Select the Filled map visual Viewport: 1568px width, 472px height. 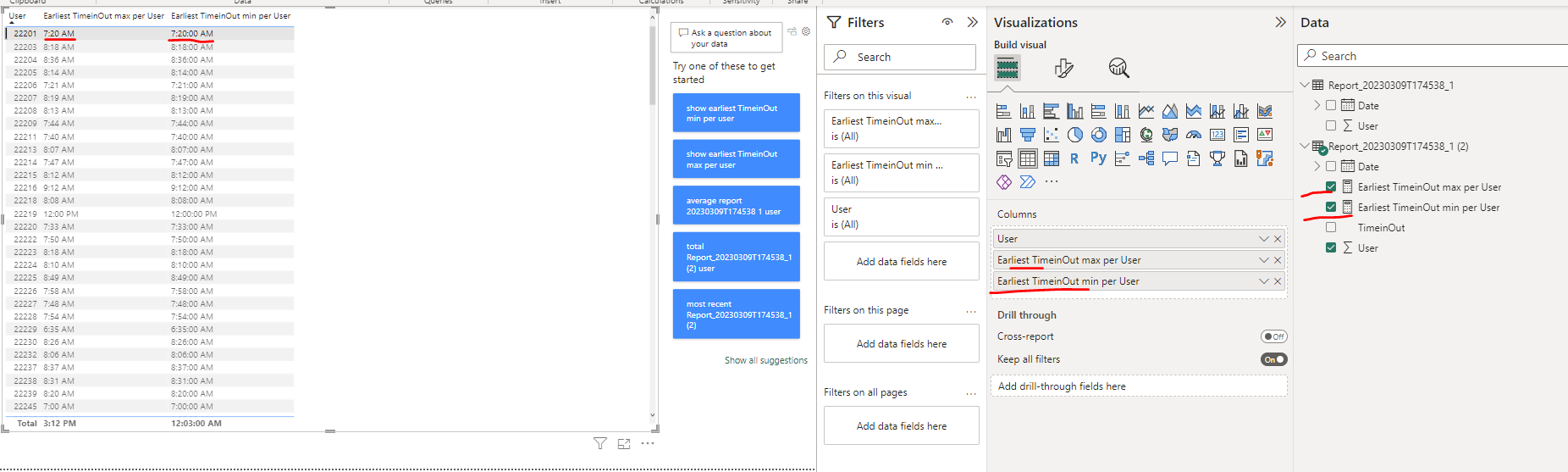tap(1170, 135)
